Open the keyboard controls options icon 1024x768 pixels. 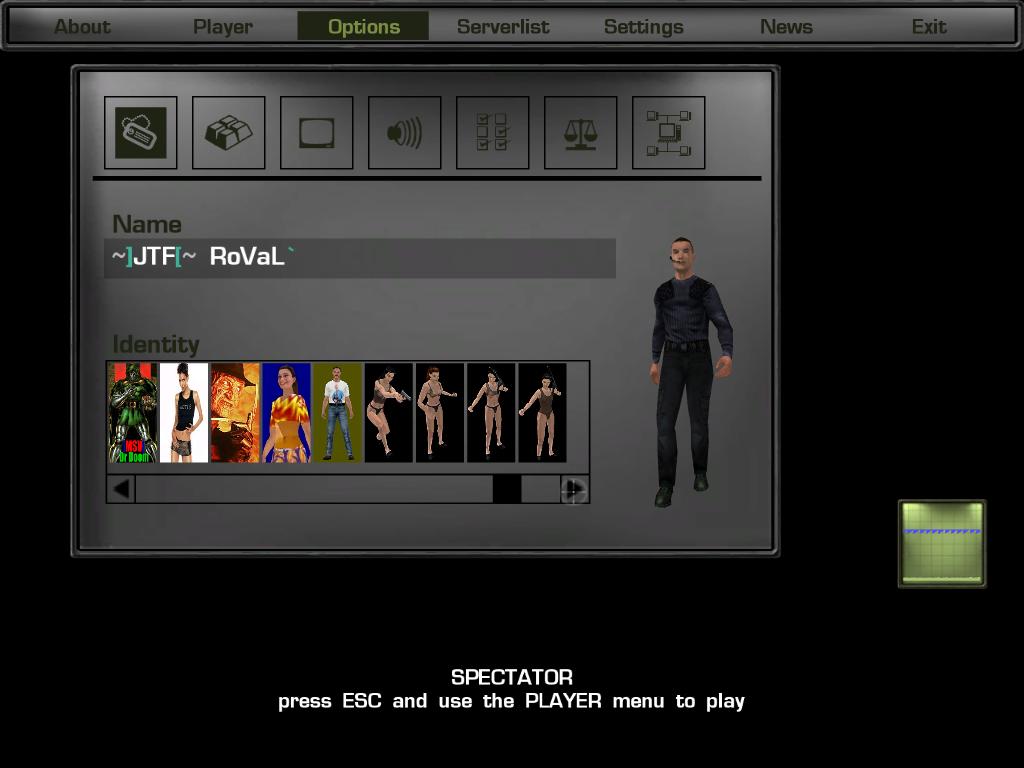229,133
